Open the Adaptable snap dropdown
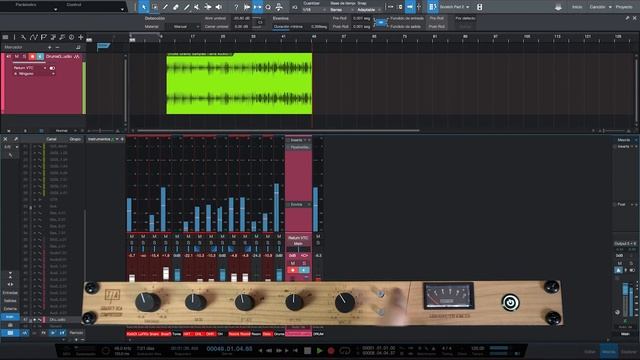 [x=369, y=9]
